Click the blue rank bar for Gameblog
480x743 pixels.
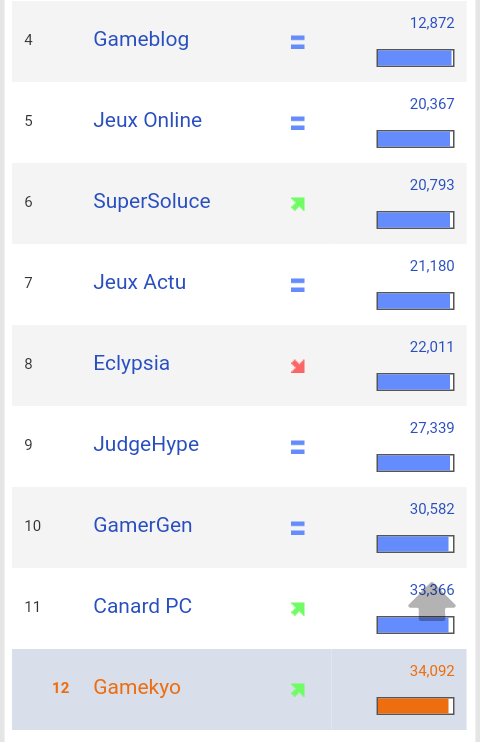point(416,58)
